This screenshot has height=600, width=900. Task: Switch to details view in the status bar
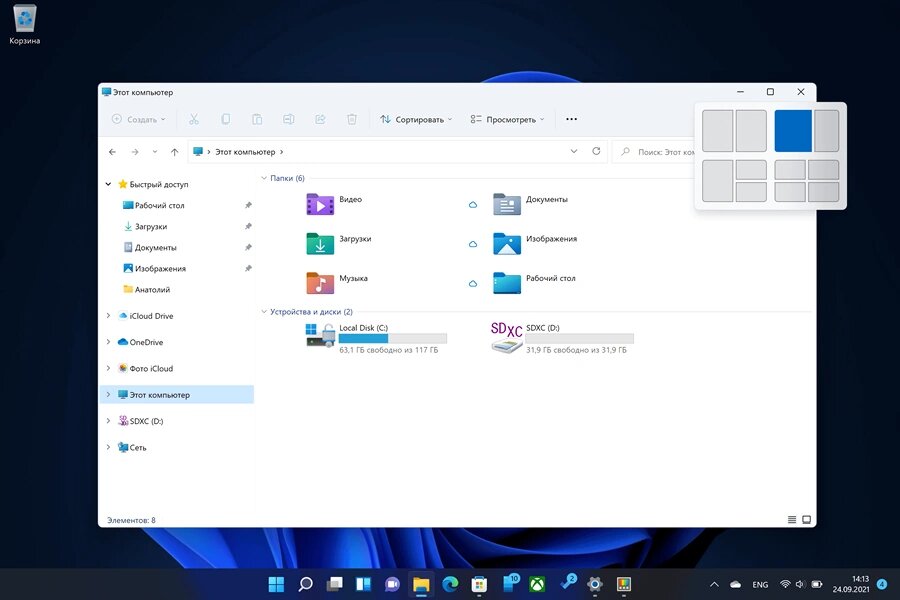pos(792,519)
